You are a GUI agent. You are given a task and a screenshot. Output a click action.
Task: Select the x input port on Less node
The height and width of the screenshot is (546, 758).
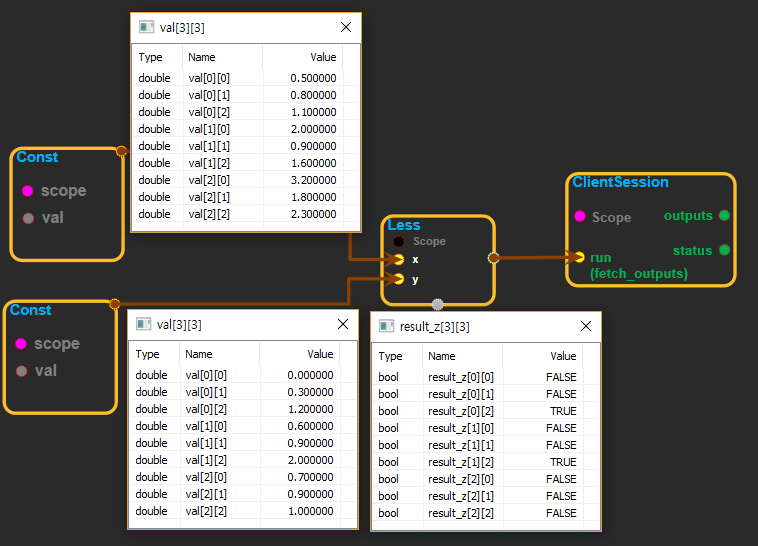(x=399, y=259)
